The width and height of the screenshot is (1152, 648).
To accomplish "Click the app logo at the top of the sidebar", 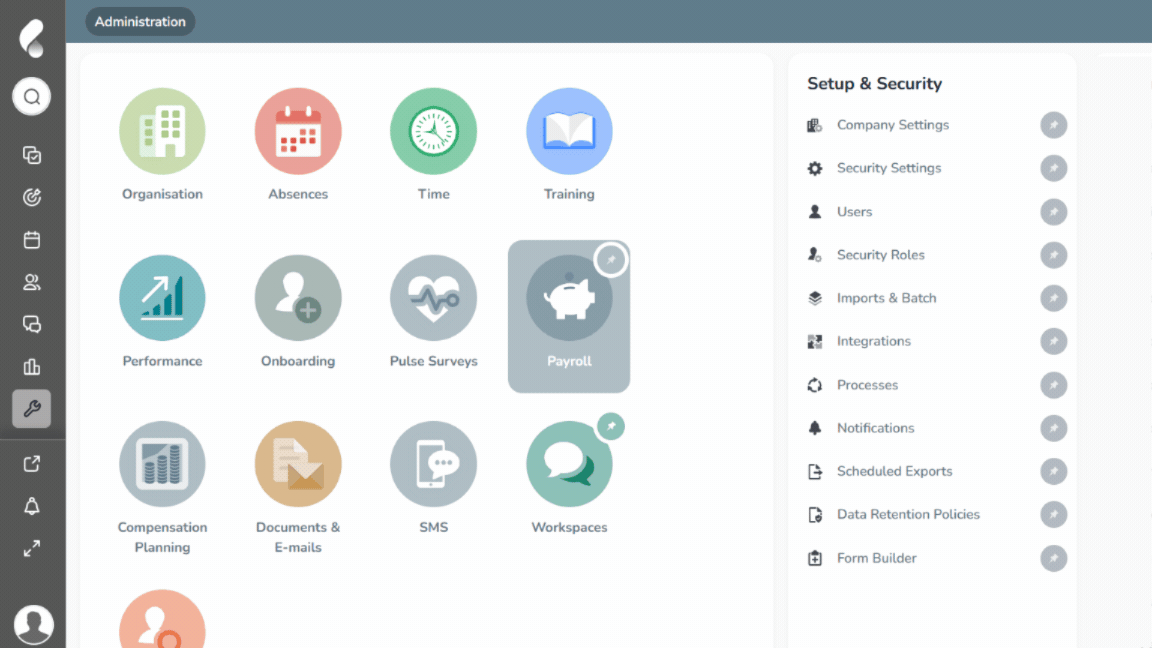I will (x=32, y=38).
